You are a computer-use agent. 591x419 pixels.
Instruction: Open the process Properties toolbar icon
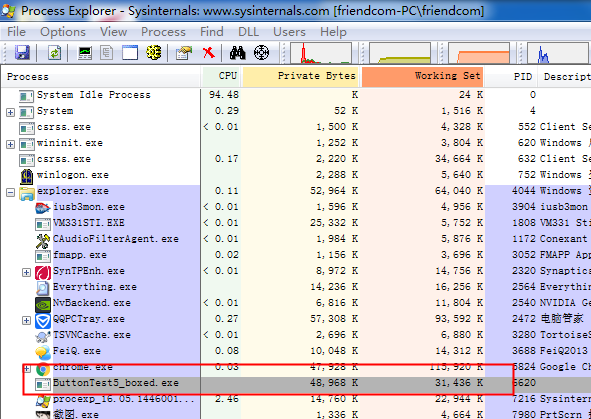pos(184,52)
